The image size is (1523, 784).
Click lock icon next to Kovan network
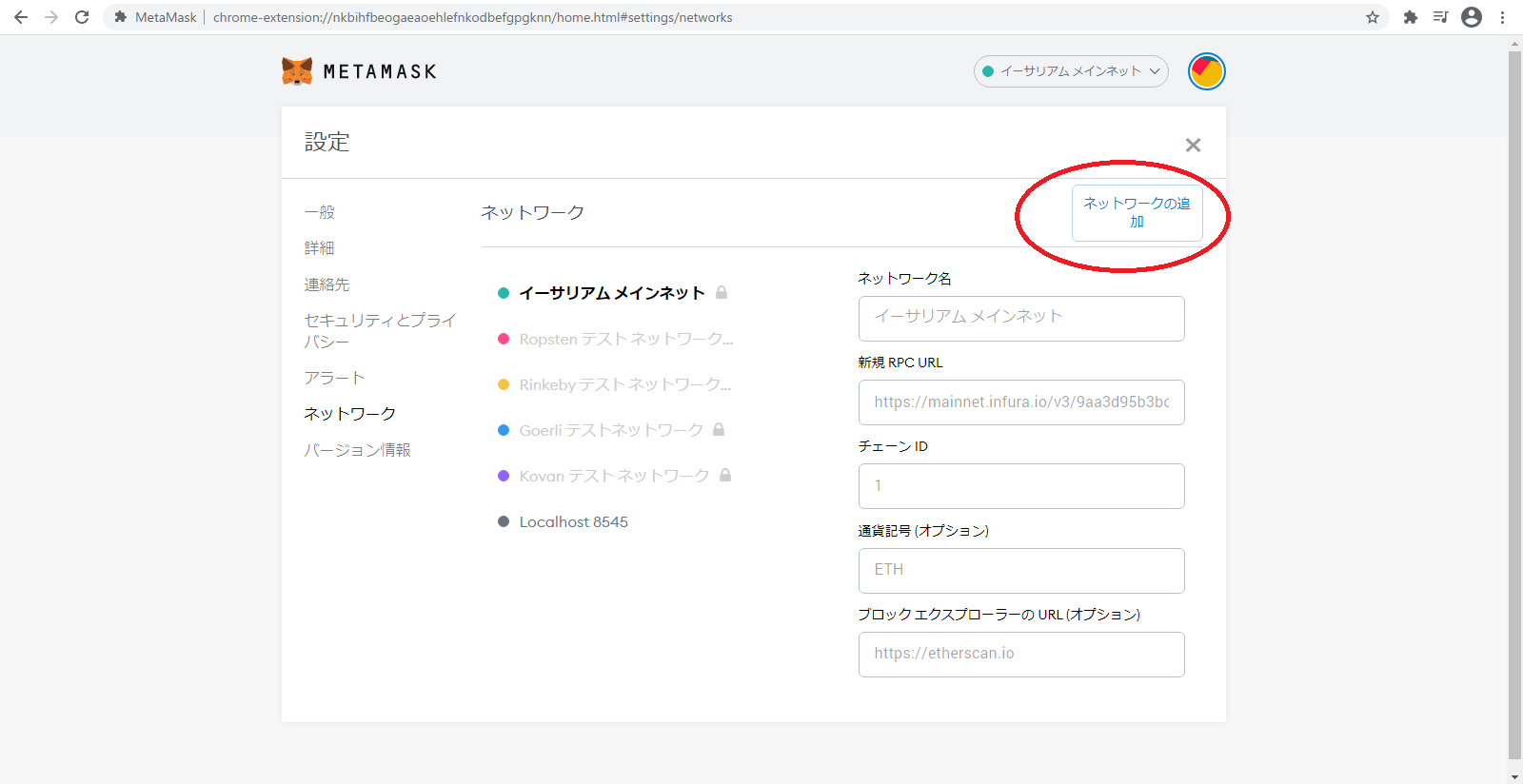tap(725, 475)
